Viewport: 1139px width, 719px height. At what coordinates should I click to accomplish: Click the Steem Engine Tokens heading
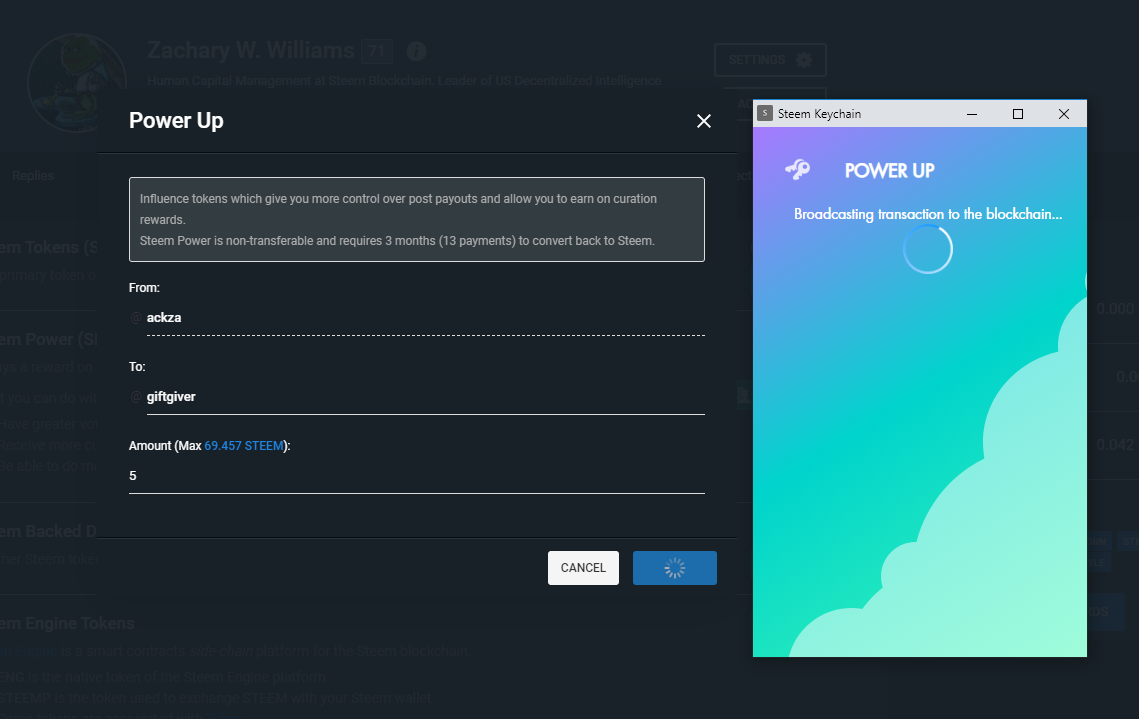[67, 624]
